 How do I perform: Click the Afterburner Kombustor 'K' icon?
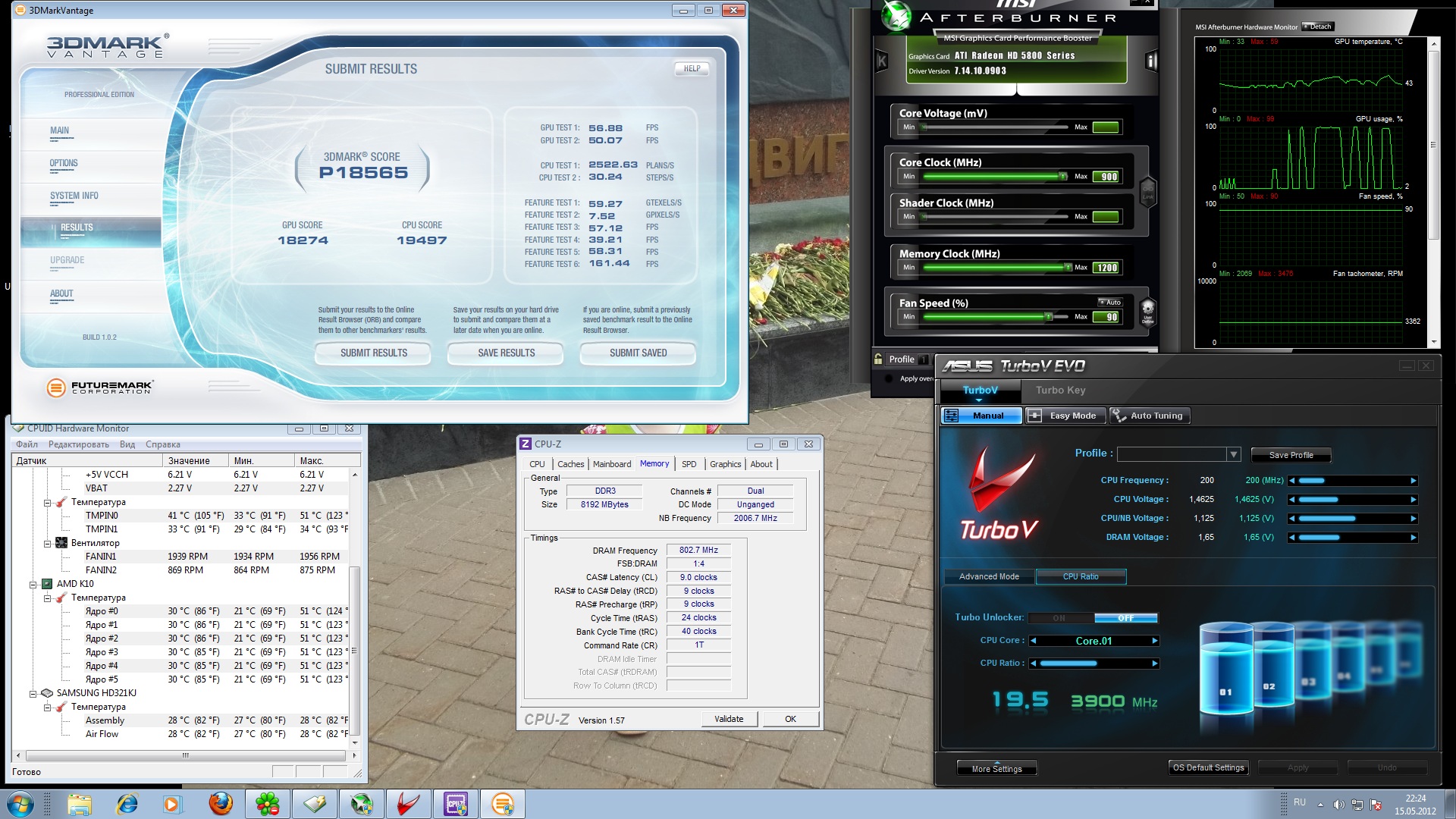(x=881, y=61)
